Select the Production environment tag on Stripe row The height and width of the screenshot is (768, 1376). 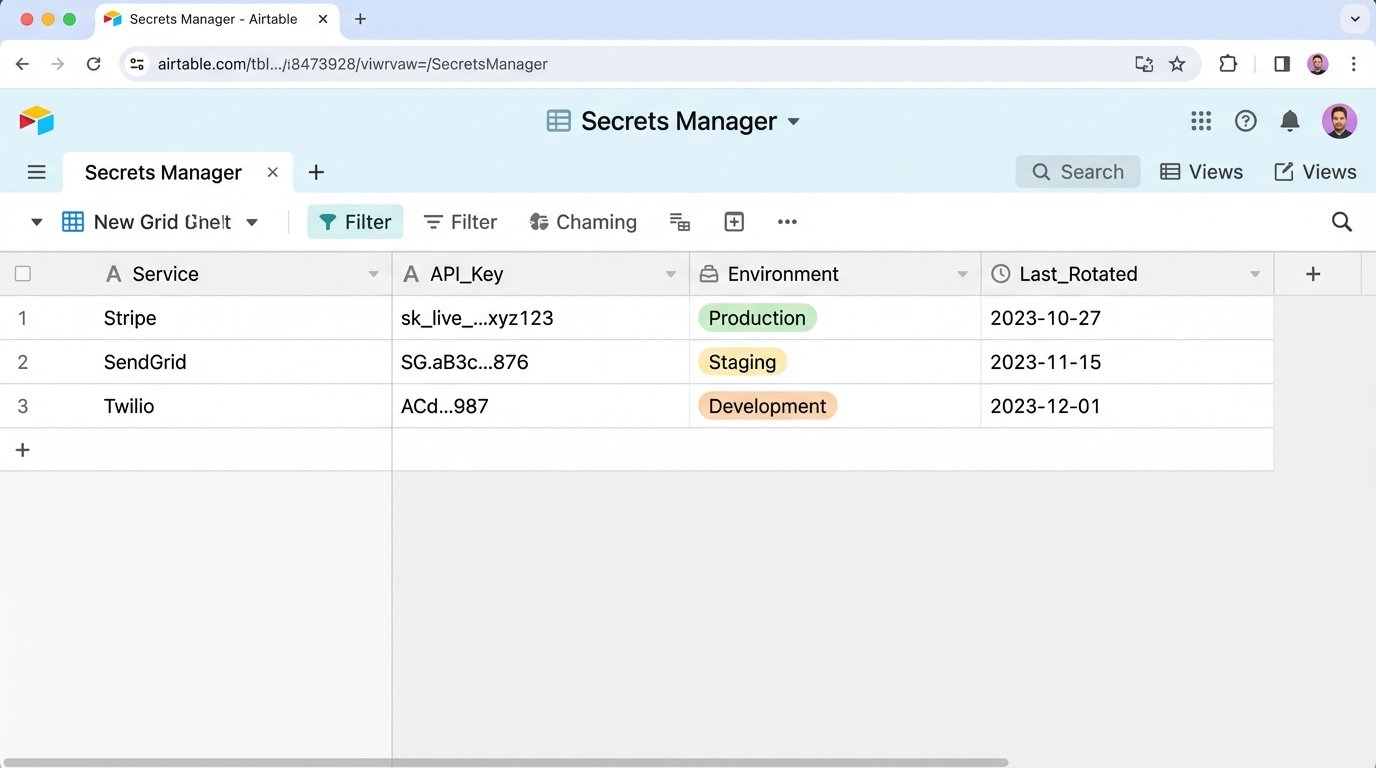coord(757,317)
